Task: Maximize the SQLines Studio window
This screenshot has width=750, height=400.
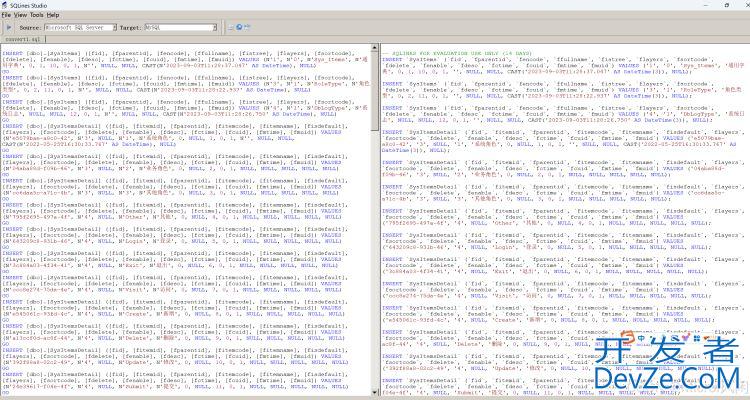Action: [727, 5]
